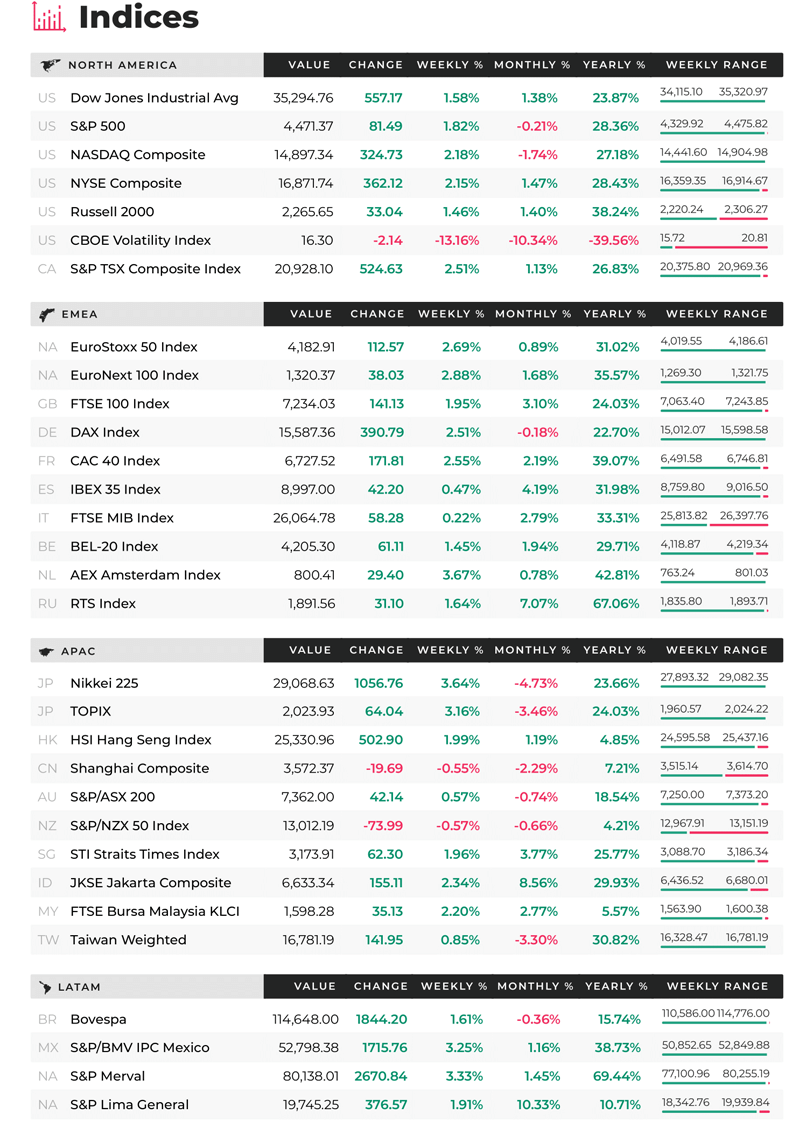Click DAX Index weekly range bar
The height and width of the screenshot is (1142, 806).
(x=714, y=439)
